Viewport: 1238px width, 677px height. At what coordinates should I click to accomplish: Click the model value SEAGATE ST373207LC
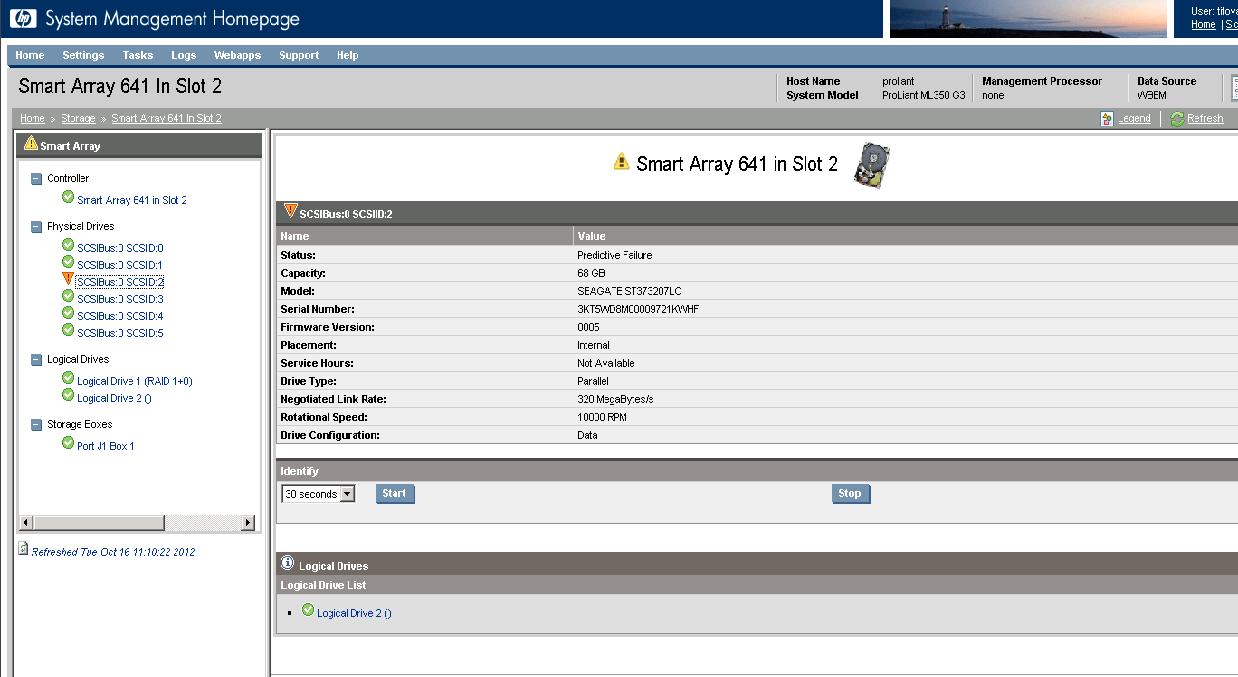point(629,291)
